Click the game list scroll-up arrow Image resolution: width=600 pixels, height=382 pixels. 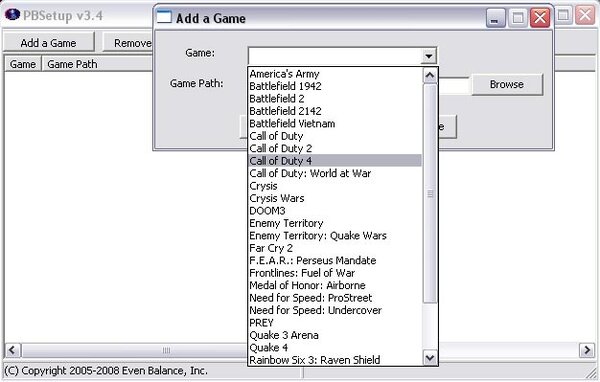pyautogui.click(x=430, y=75)
